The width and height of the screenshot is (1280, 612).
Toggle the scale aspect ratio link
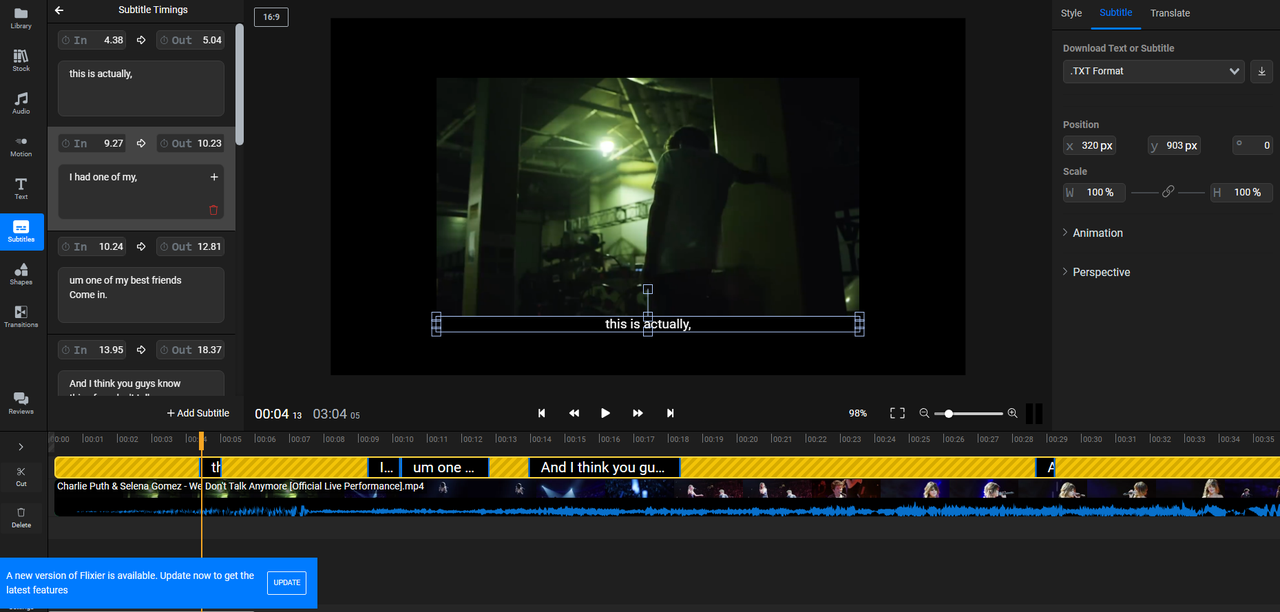1168,192
